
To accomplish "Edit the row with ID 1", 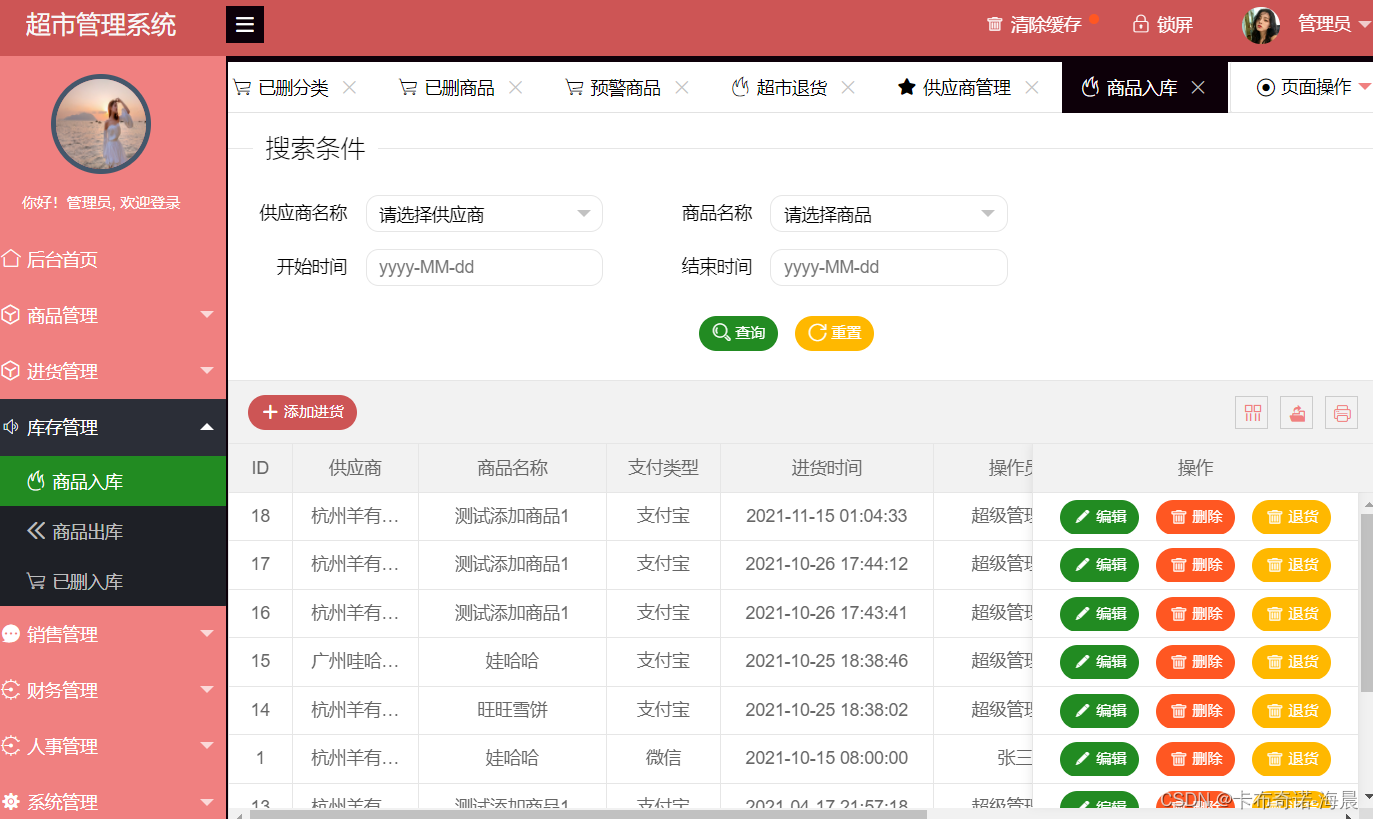I will pyautogui.click(x=1099, y=759).
